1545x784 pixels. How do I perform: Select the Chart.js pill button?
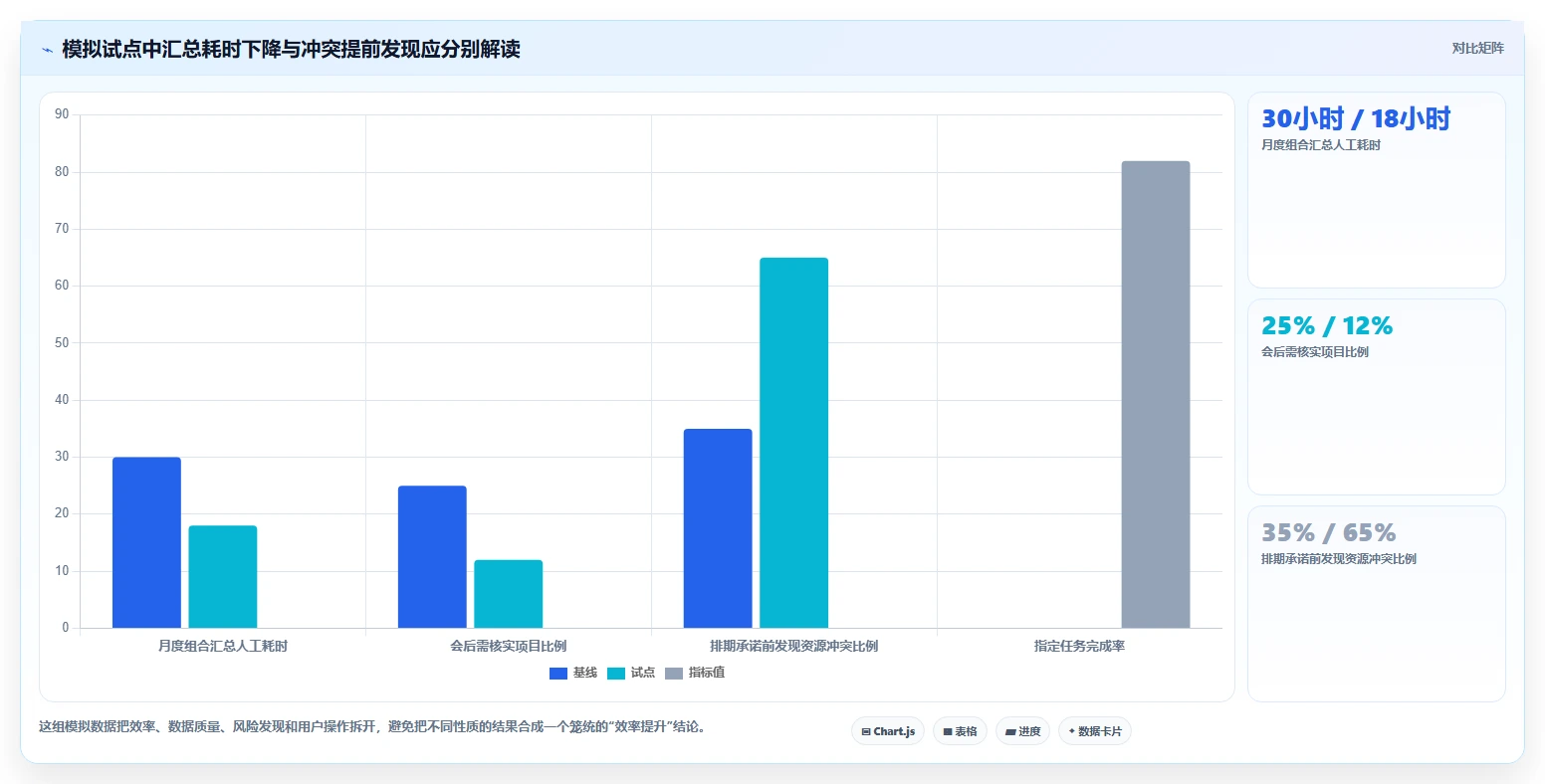888,731
